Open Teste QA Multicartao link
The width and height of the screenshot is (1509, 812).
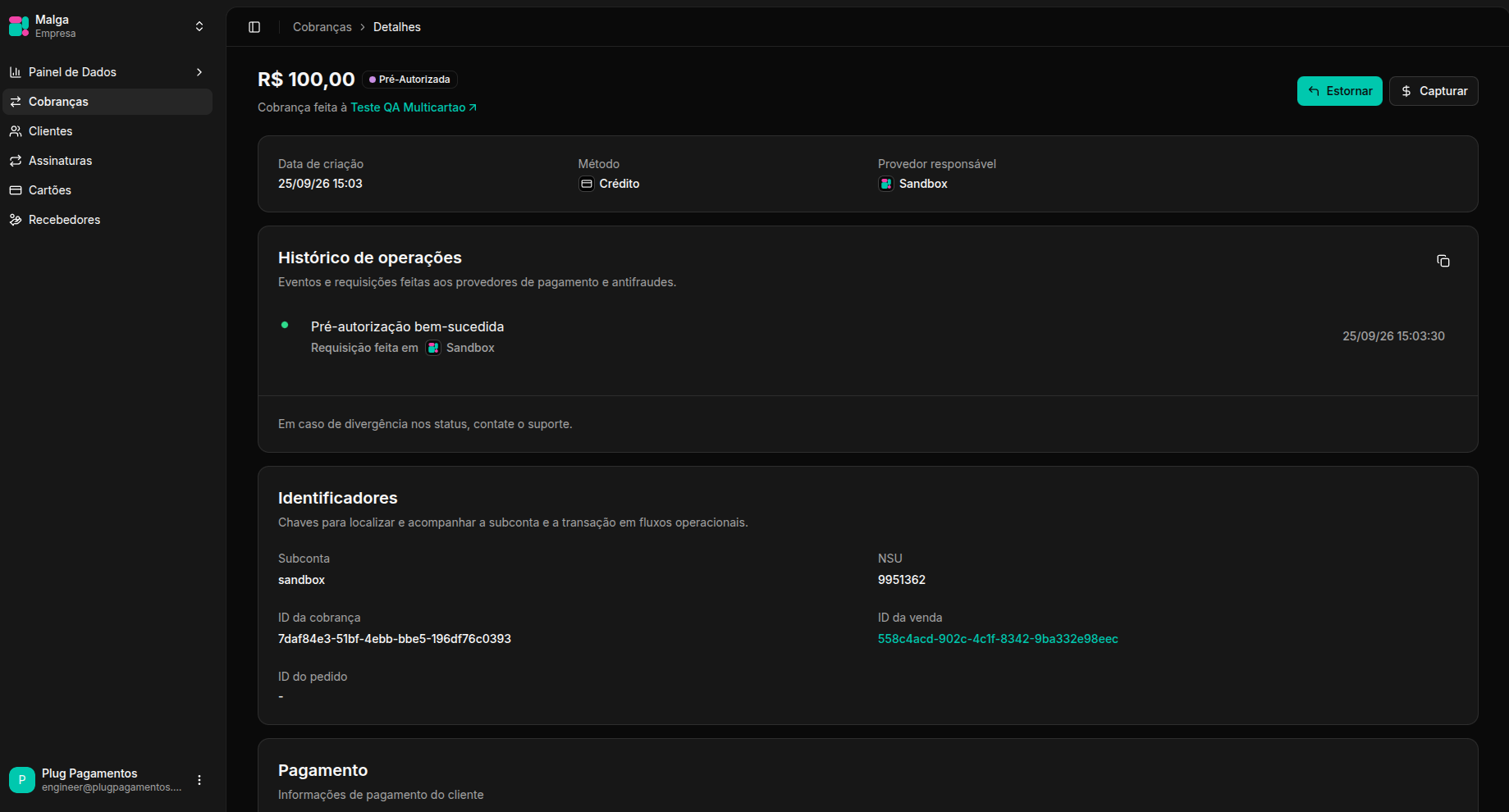pyautogui.click(x=414, y=107)
